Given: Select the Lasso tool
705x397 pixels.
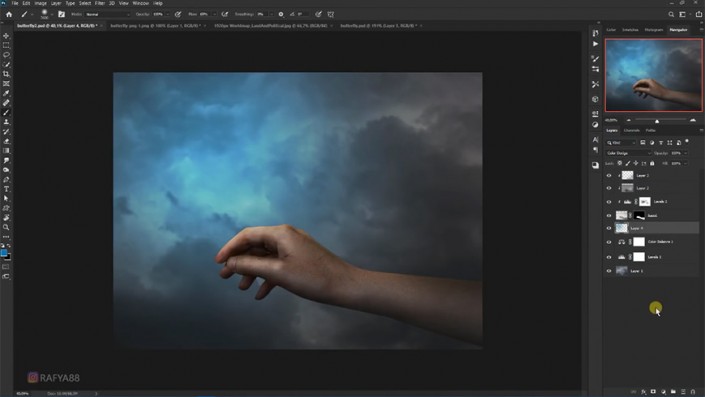Looking at the screenshot, I should coord(6,55).
